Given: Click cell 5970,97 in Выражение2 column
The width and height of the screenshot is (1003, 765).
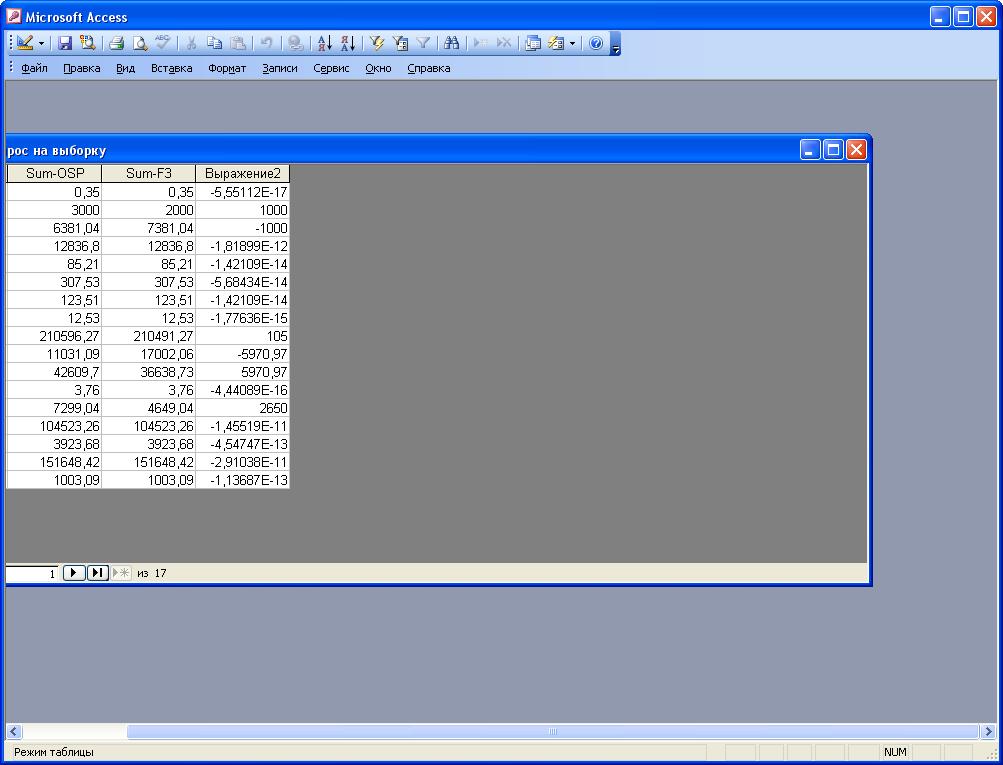Looking at the screenshot, I should pos(242,372).
